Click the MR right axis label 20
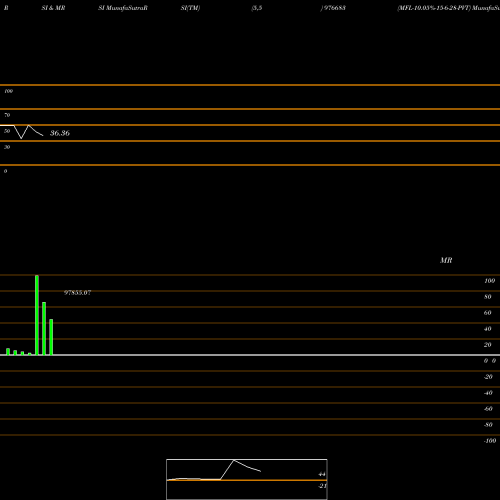 488,345
